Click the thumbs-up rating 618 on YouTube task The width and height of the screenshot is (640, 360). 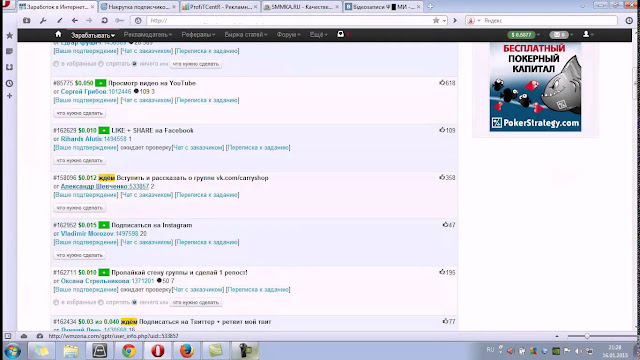[x=447, y=83]
